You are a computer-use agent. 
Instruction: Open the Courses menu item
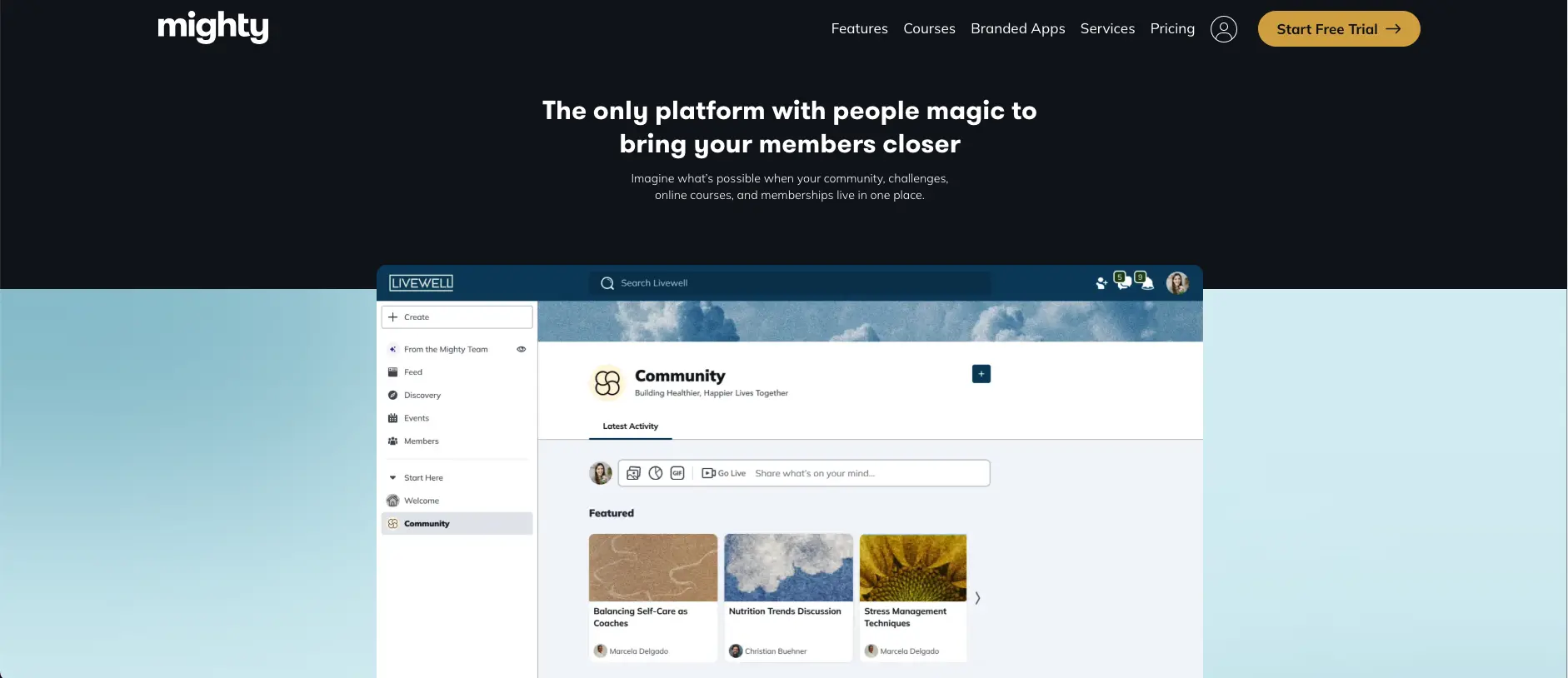929,28
